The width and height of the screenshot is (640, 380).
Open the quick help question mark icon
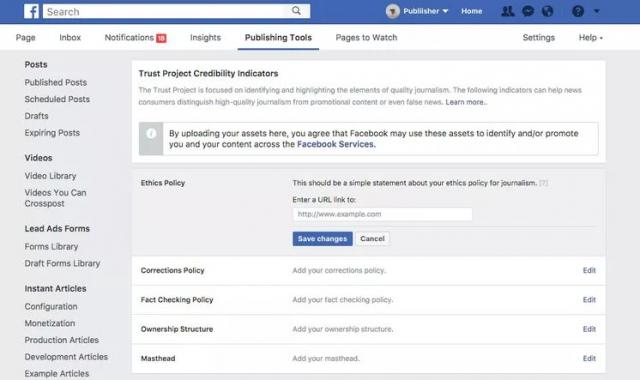578,11
